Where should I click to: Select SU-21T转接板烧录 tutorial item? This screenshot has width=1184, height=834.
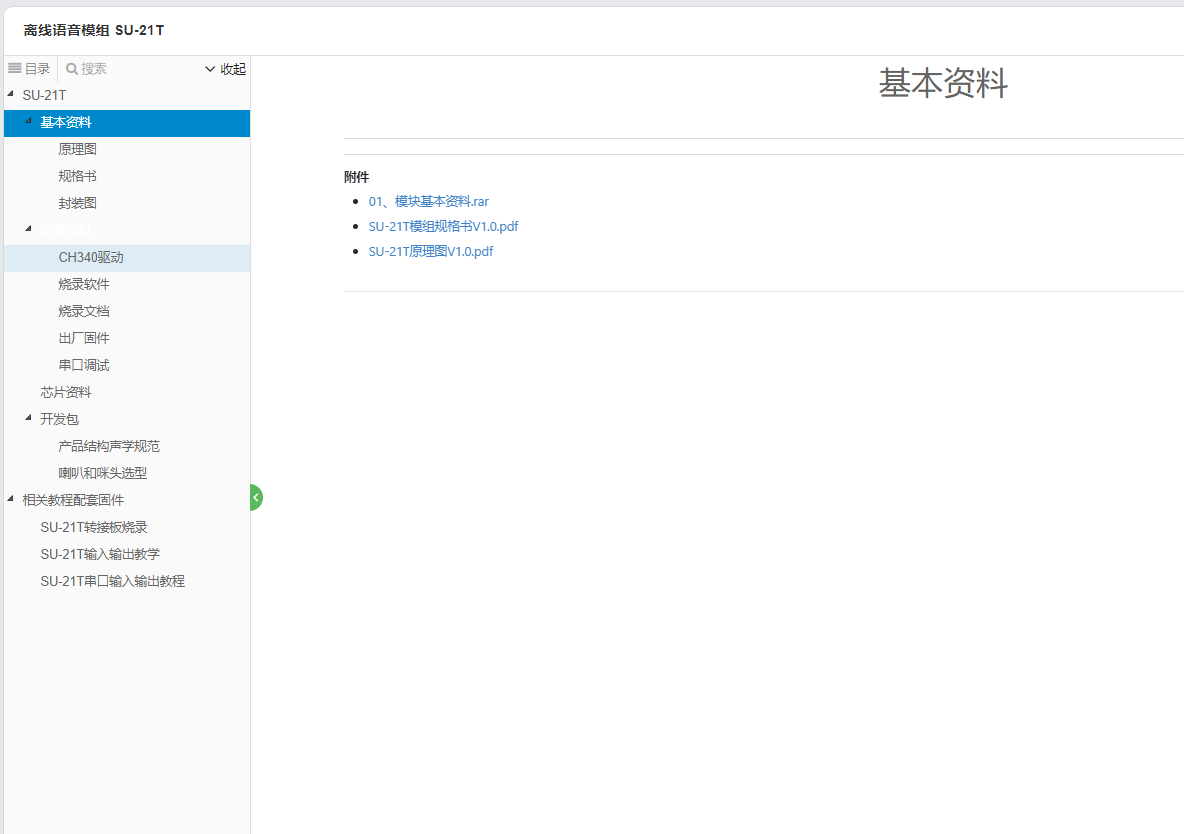tap(94, 527)
